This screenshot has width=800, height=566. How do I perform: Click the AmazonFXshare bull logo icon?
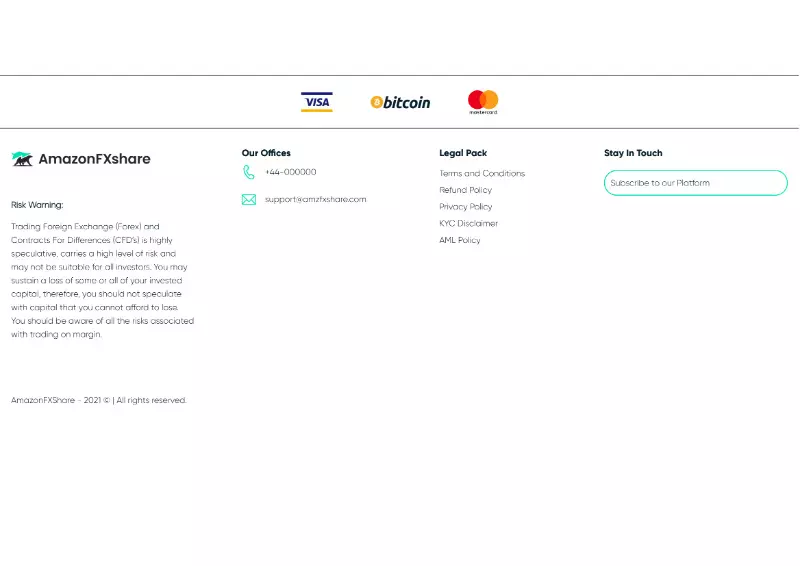22,159
